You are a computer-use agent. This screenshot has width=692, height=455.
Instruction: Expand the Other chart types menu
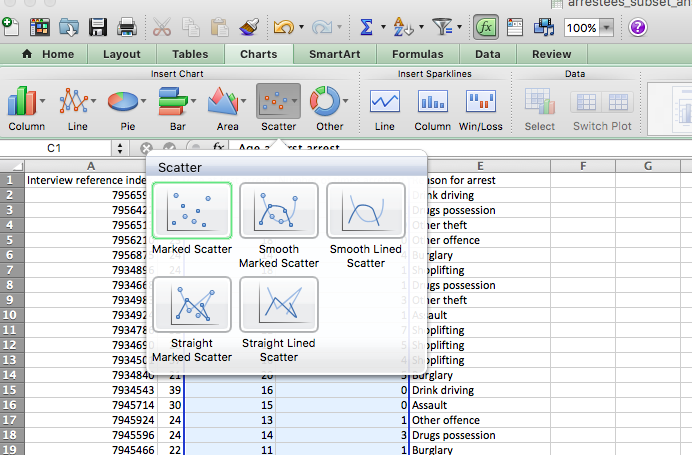click(x=329, y=106)
